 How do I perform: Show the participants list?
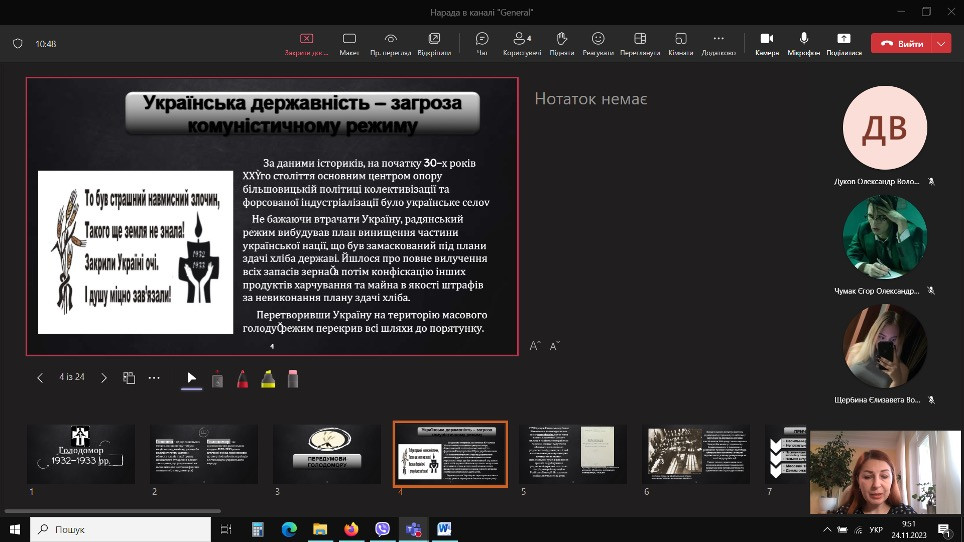[521, 42]
